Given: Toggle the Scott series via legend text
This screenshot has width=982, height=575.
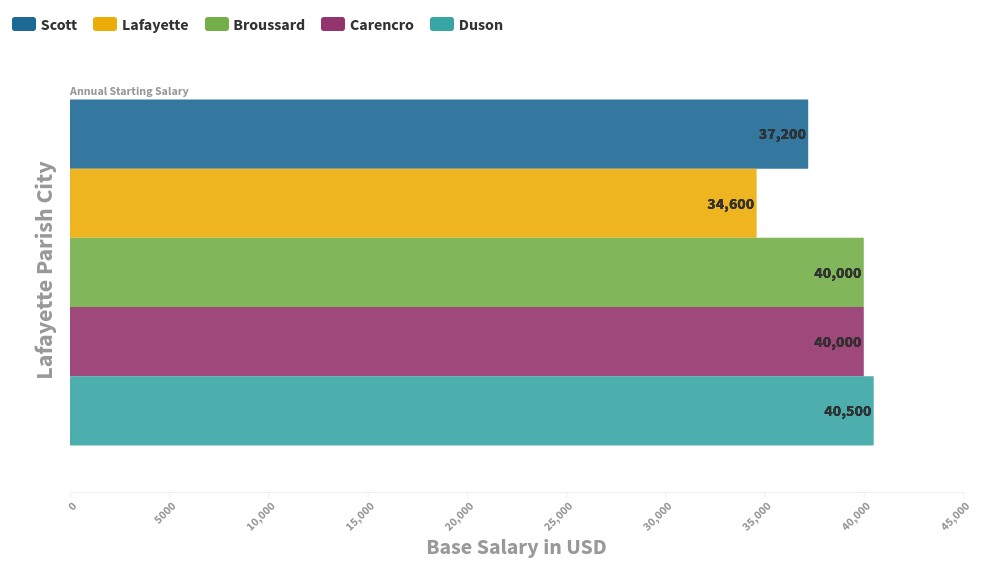Looking at the screenshot, I should coord(59,25).
